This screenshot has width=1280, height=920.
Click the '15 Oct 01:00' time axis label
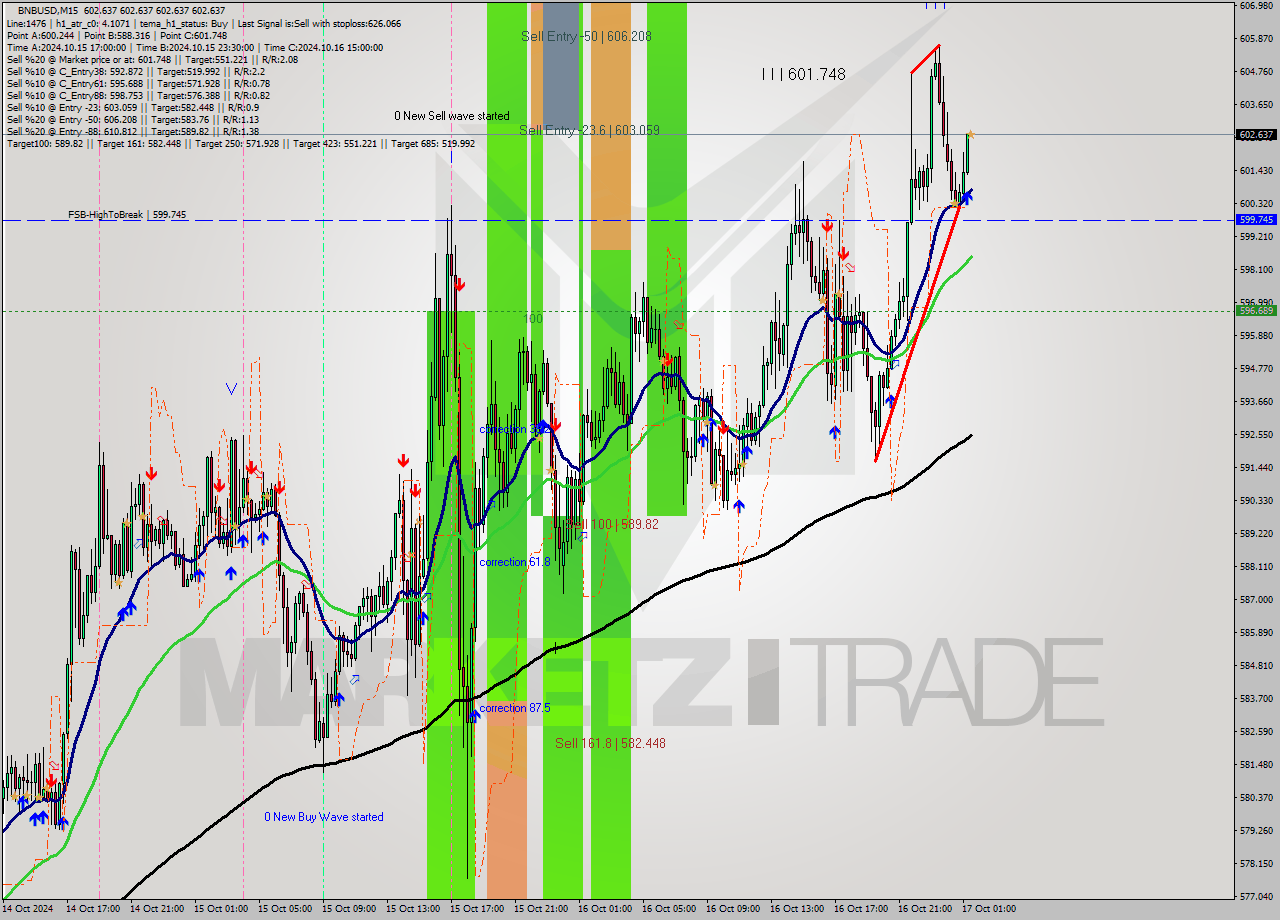(221, 909)
